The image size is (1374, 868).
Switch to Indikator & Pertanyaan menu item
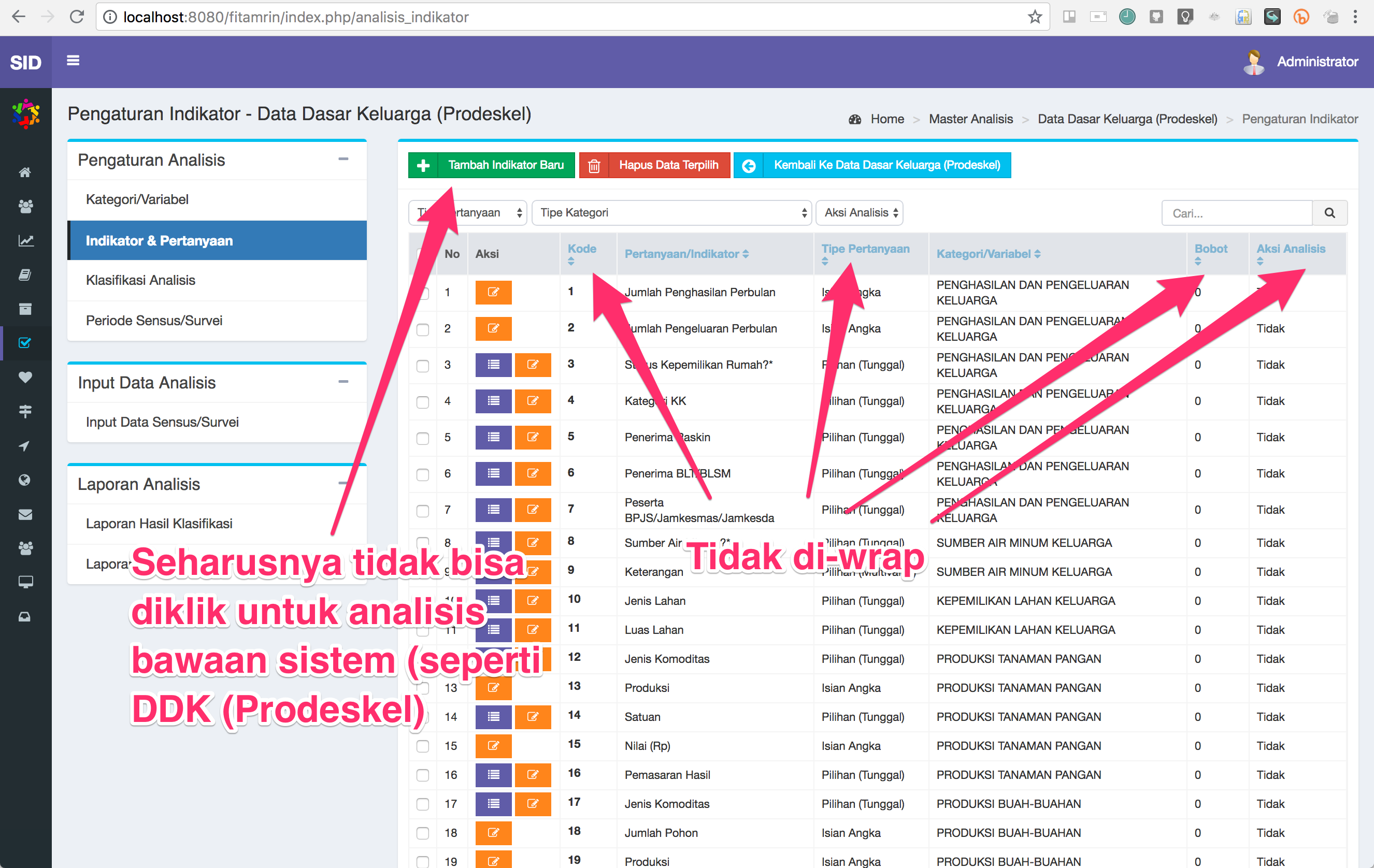pos(159,240)
